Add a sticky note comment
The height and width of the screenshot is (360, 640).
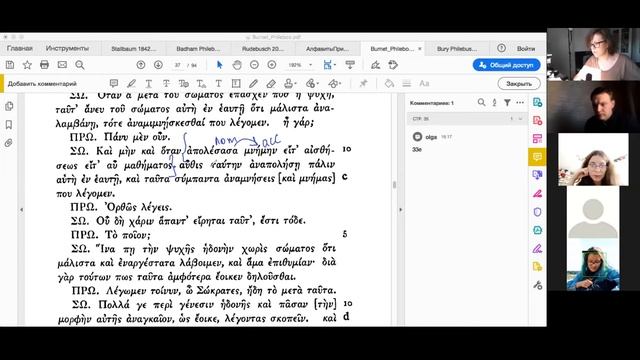tap(114, 84)
